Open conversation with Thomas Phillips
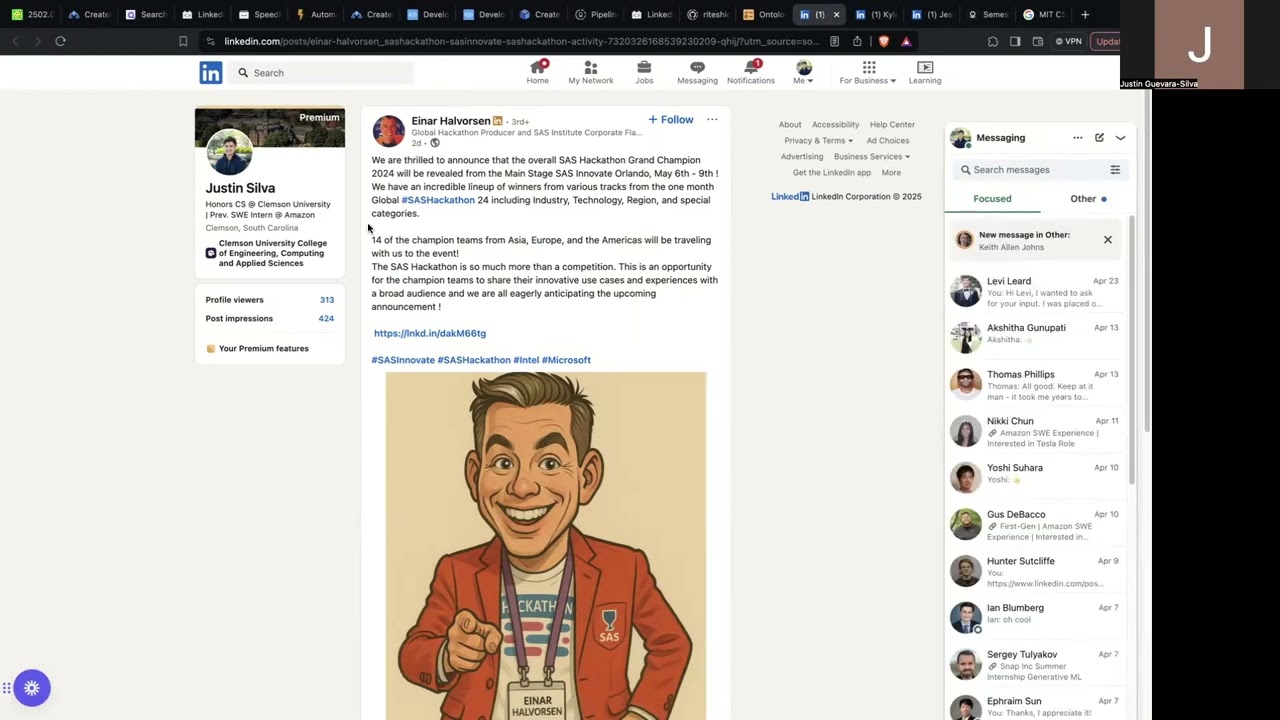This screenshot has width=1280, height=720. [x=1036, y=385]
